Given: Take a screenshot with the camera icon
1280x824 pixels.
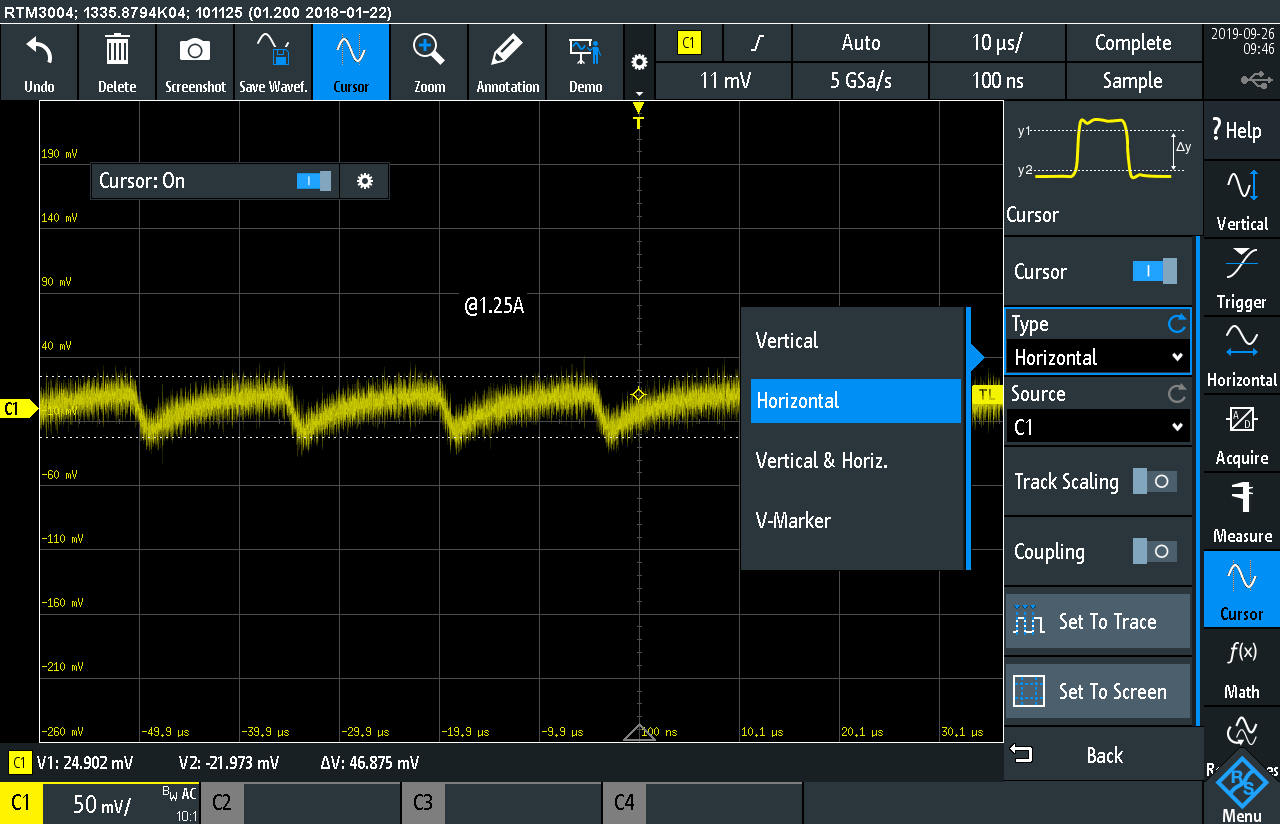Looking at the screenshot, I should [x=195, y=62].
